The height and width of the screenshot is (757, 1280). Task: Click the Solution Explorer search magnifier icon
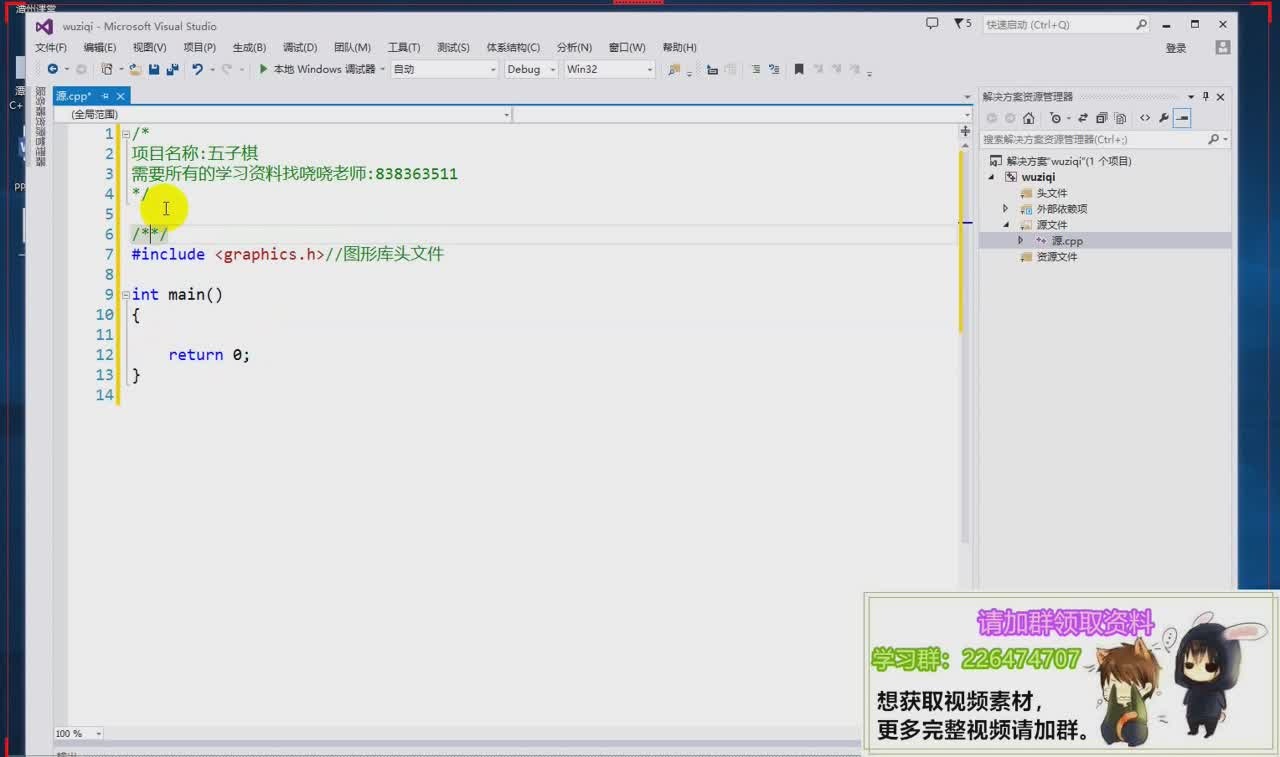click(x=1213, y=139)
